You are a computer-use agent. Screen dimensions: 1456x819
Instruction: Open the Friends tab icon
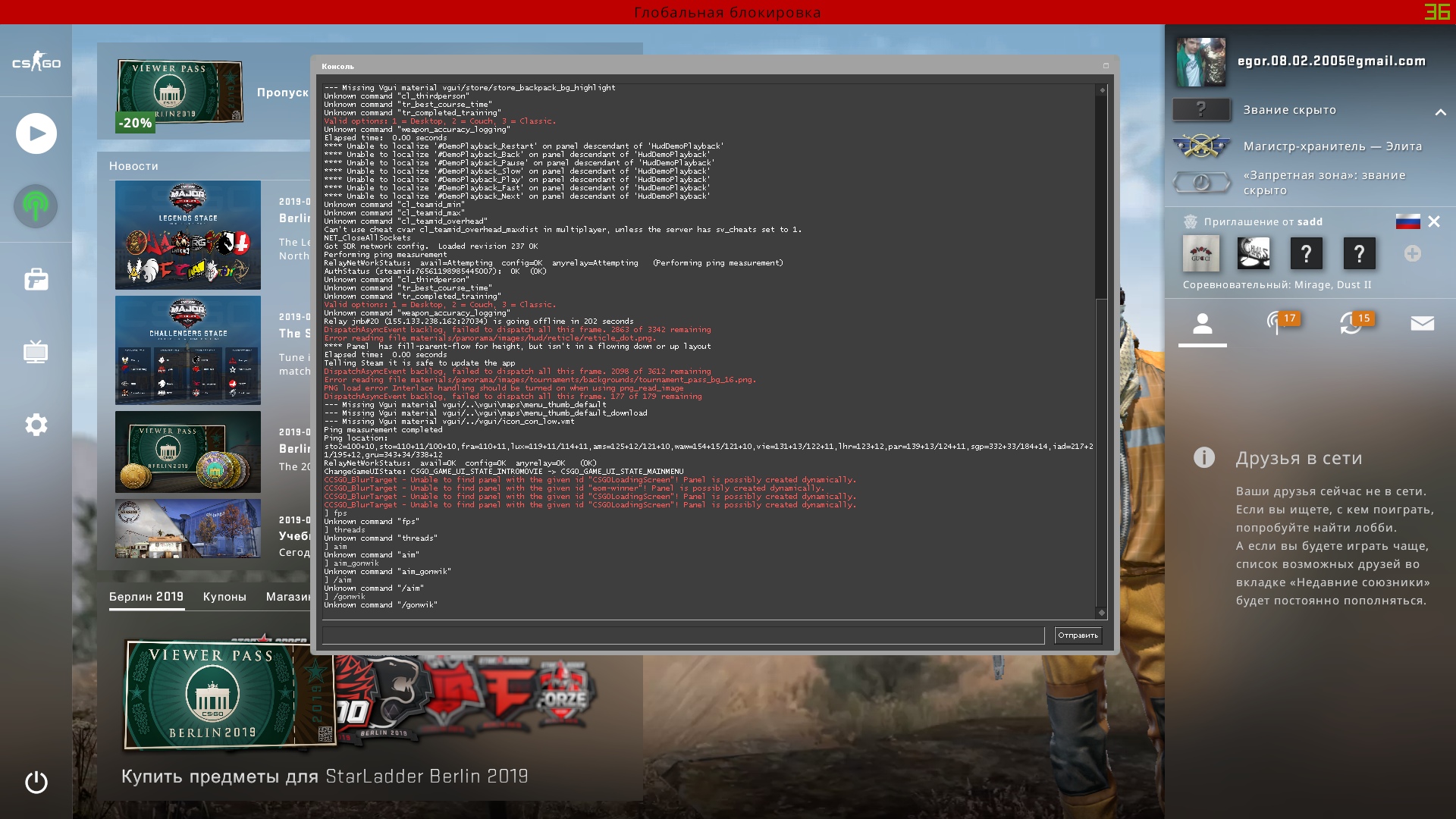[1202, 324]
